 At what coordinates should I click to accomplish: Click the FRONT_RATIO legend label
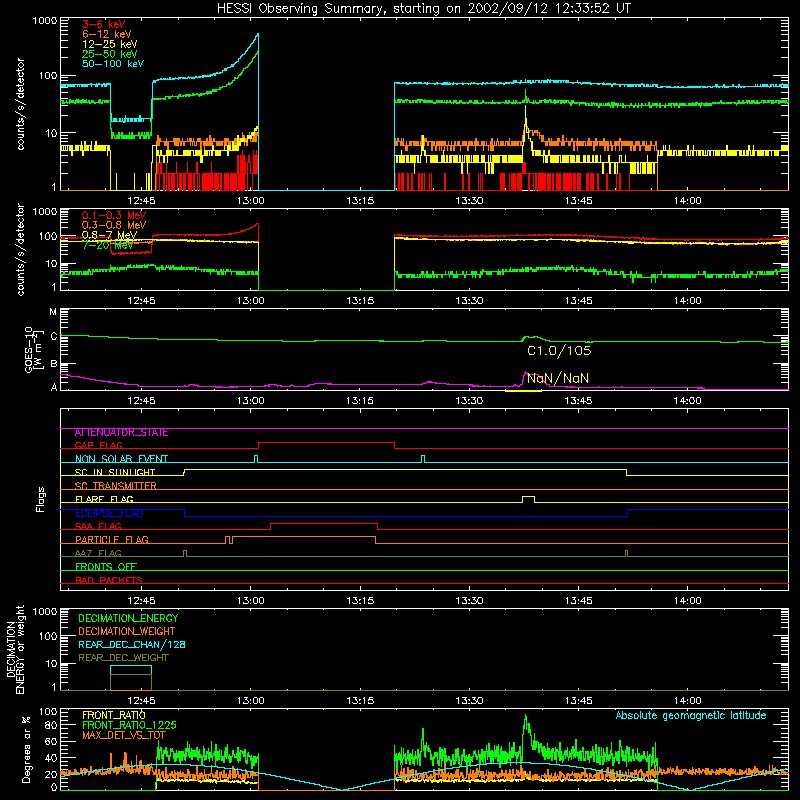pyautogui.click(x=114, y=715)
